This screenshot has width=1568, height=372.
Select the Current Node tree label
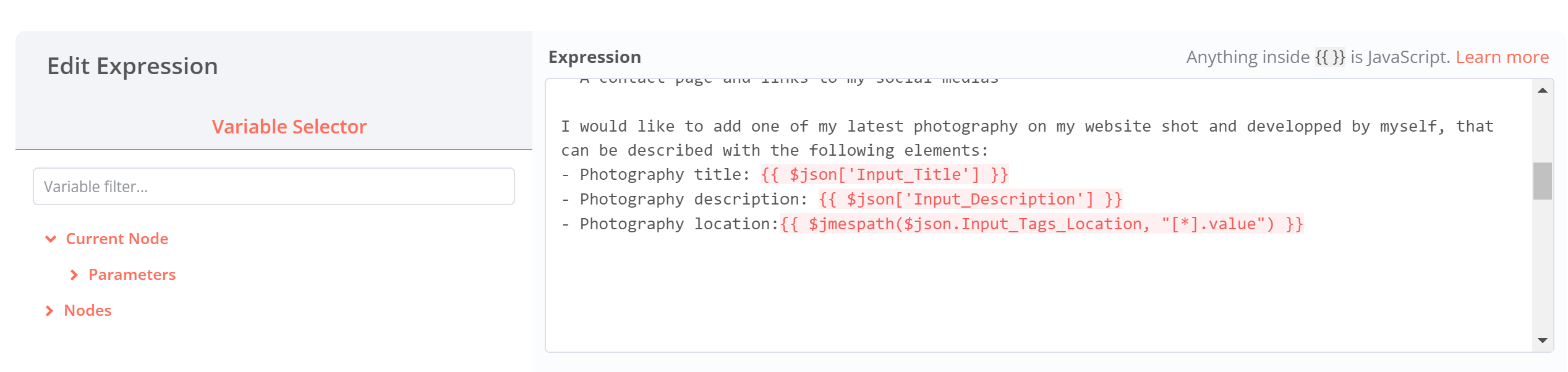click(x=117, y=239)
